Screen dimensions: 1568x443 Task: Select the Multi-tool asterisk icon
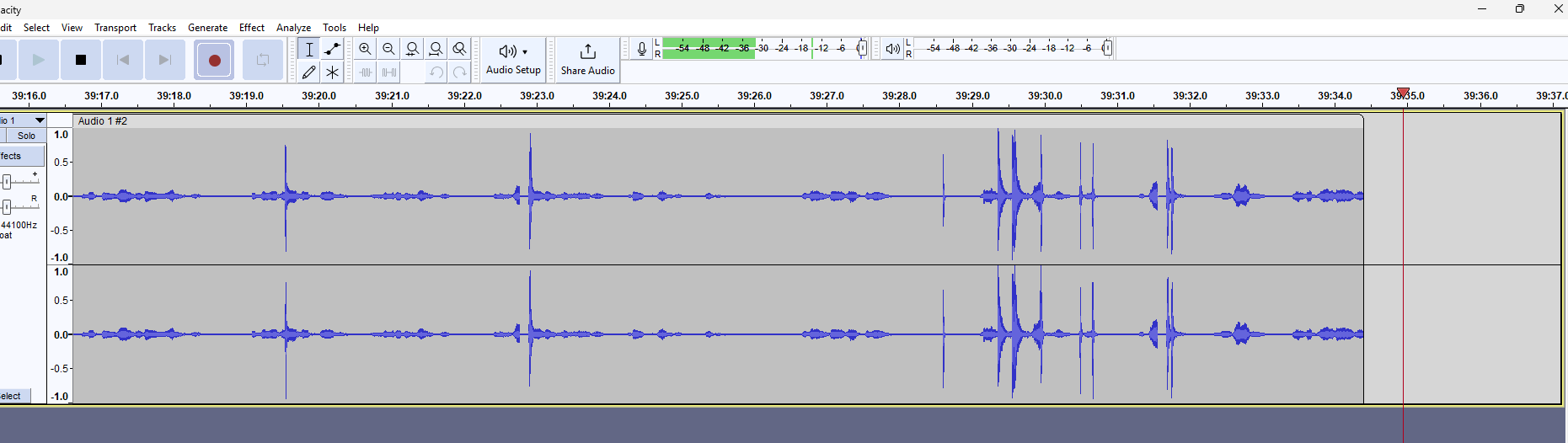point(333,72)
